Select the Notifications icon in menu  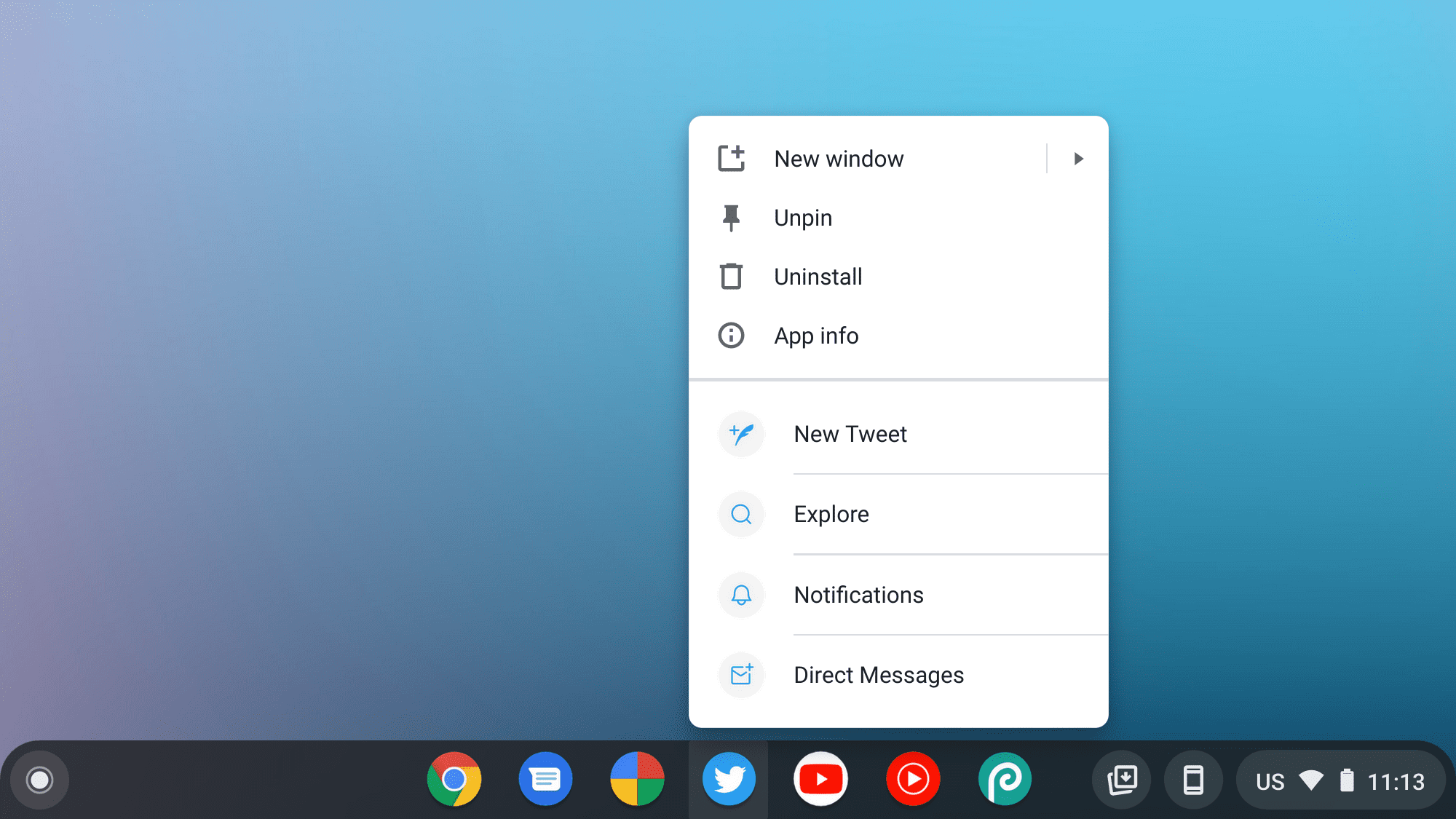(741, 594)
